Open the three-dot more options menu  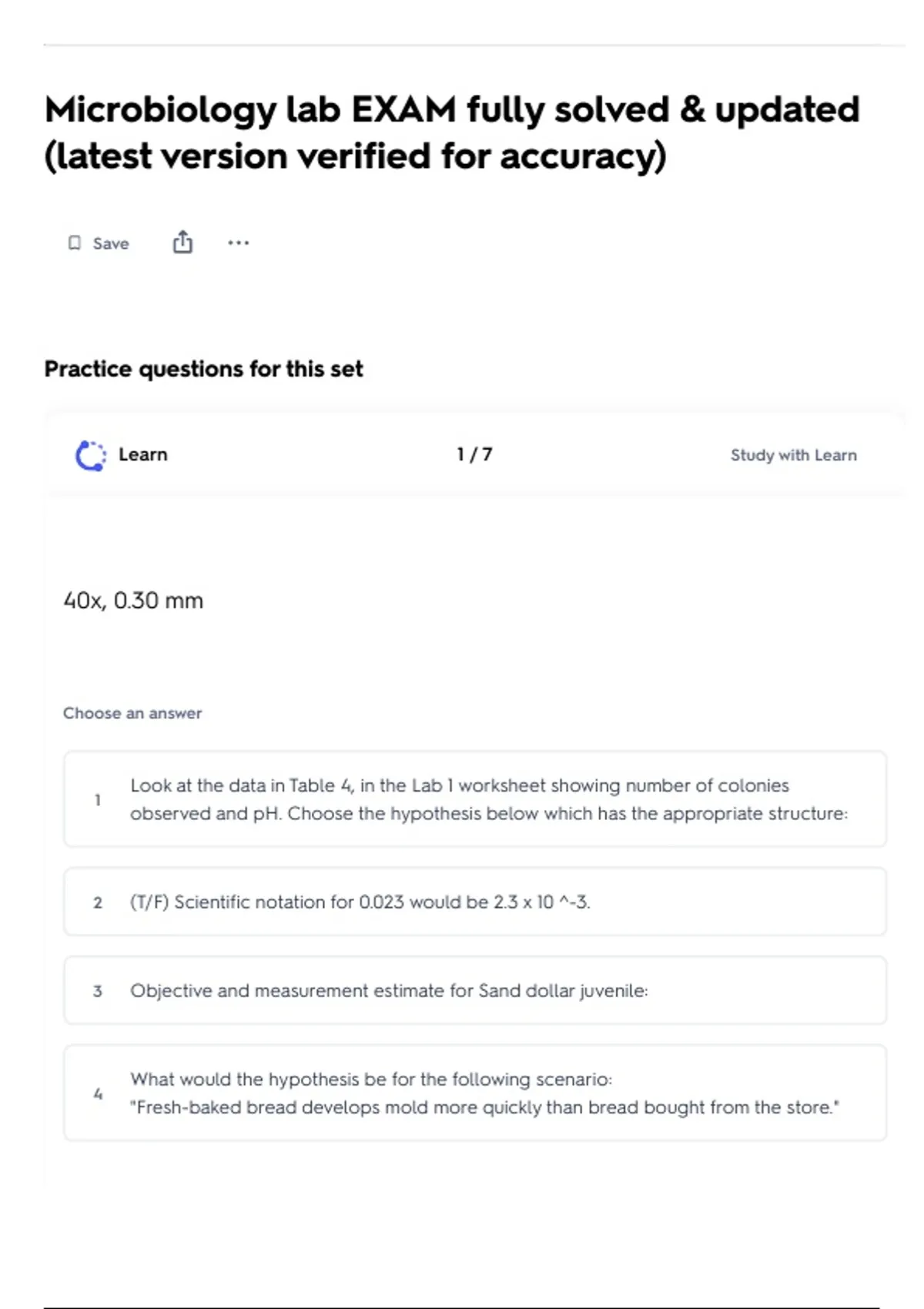tap(239, 243)
